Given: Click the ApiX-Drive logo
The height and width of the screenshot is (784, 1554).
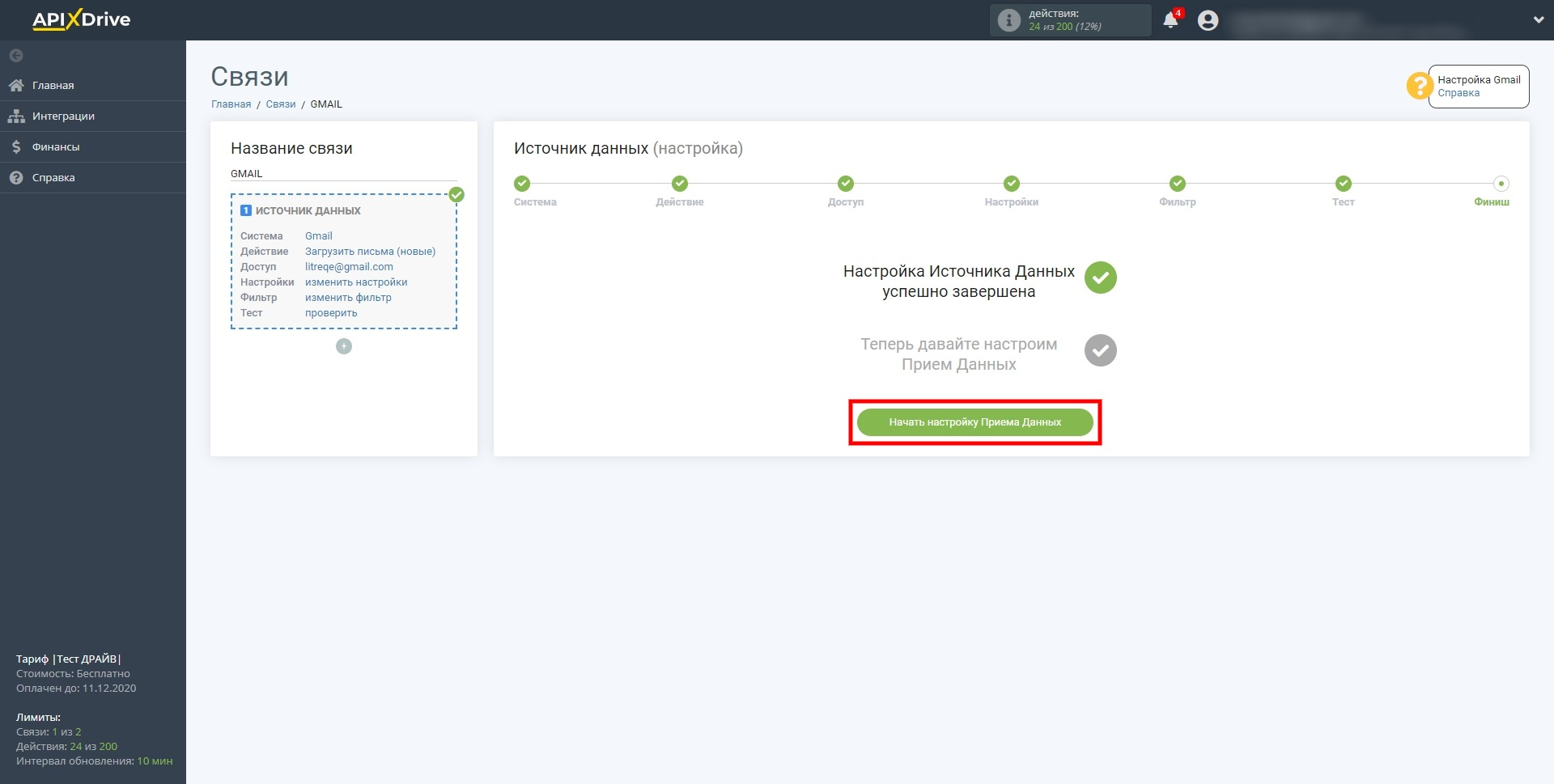Looking at the screenshot, I should (81, 19).
